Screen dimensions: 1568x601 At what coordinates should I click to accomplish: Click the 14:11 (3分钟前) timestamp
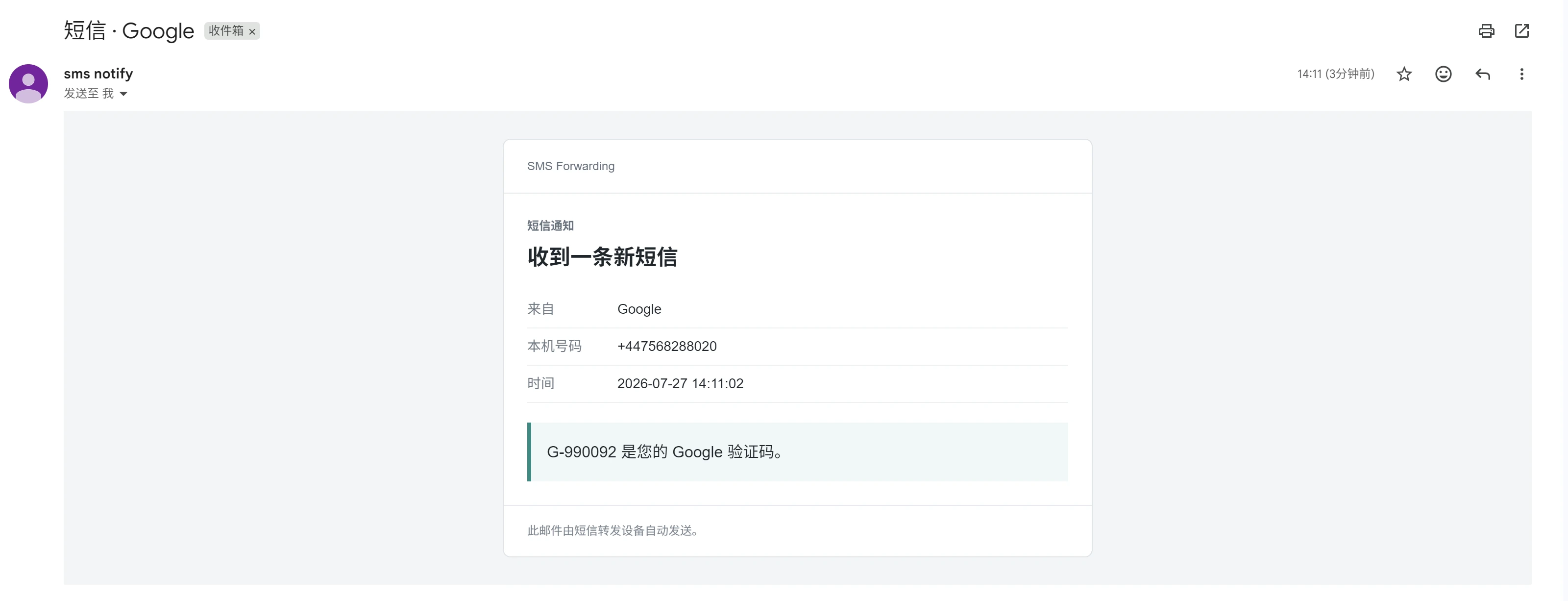pyautogui.click(x=1335, y=75)
